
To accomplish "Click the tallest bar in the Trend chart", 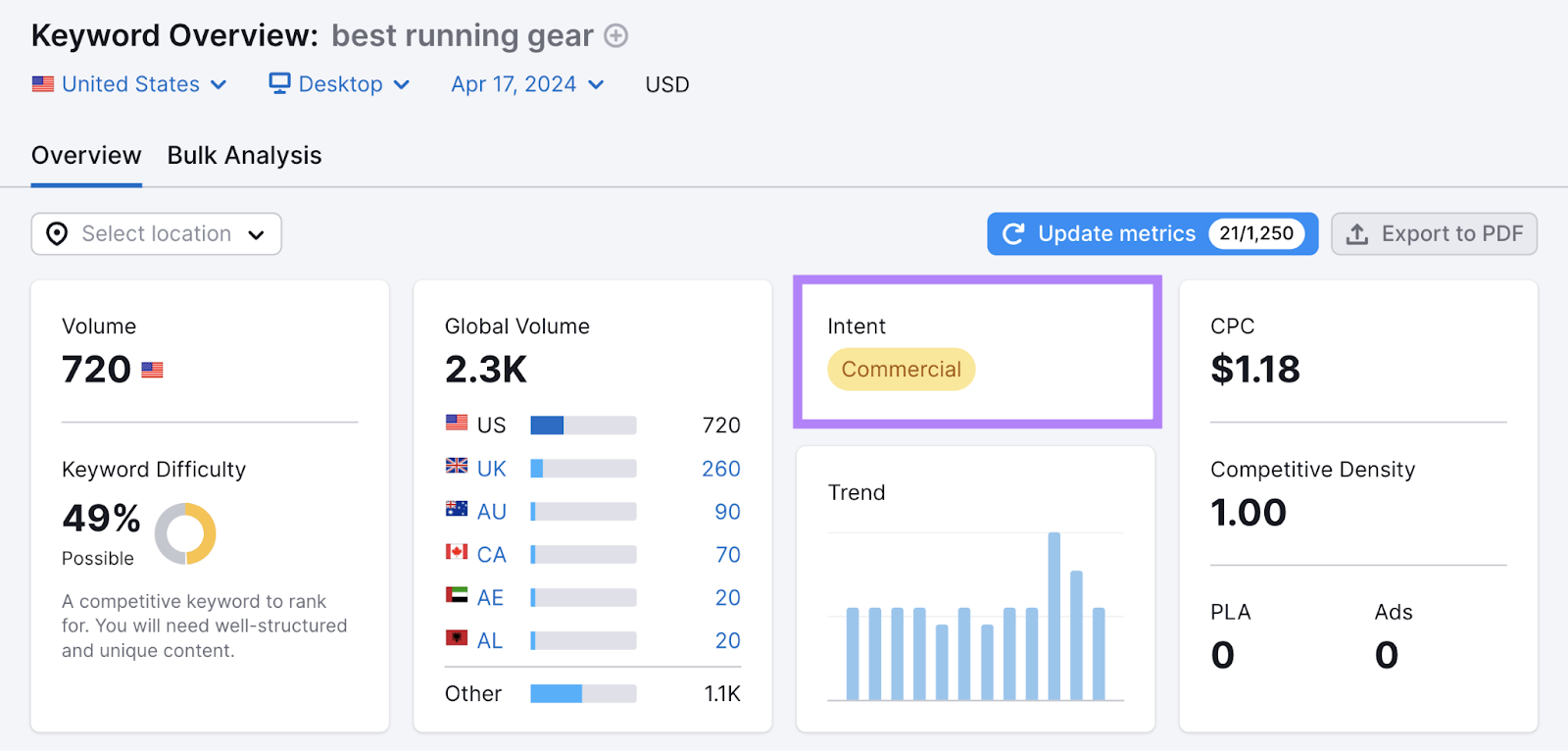I will [1054, 616].
